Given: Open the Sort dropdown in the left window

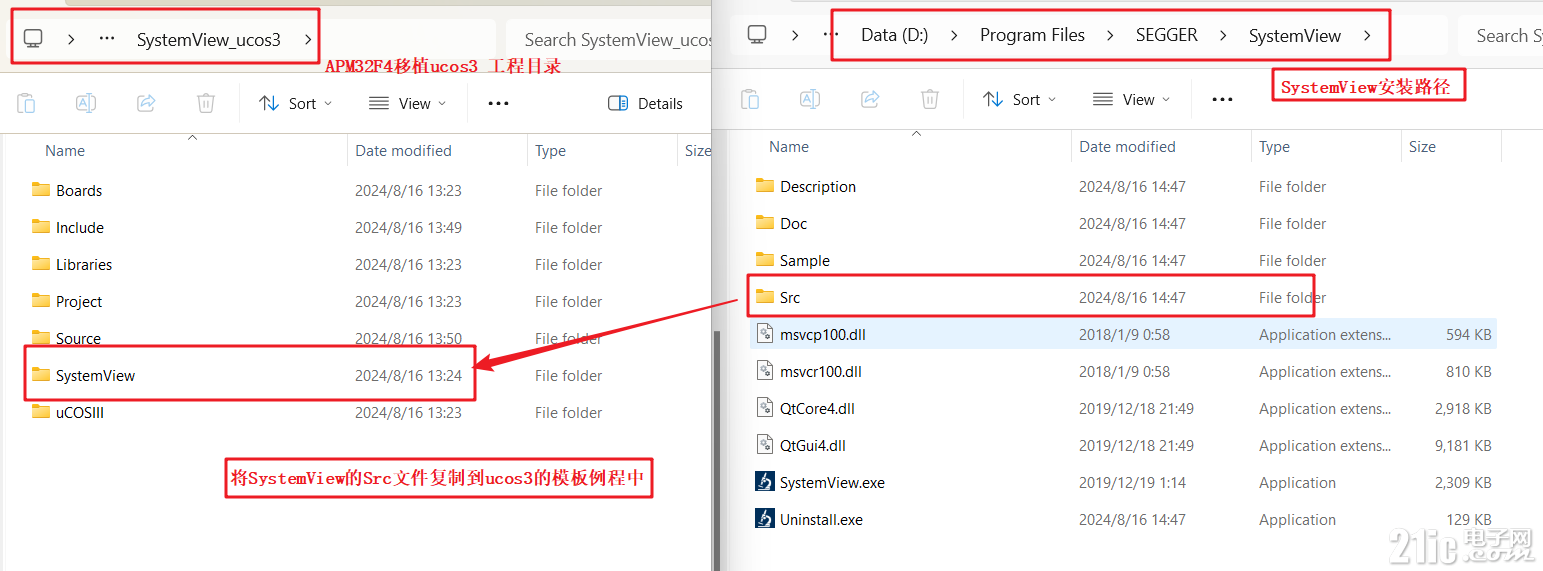Looking at the screenshot, I should (295, 103).
